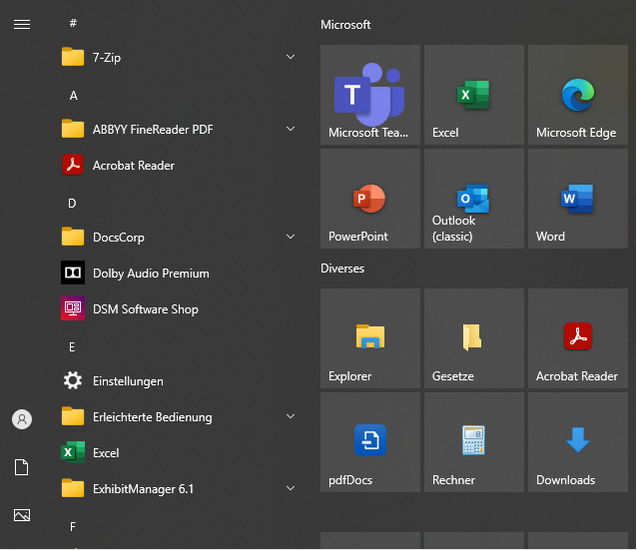Open the Explorer tile
This screenshot has height=550, width=637.
[x=370, y=338]
